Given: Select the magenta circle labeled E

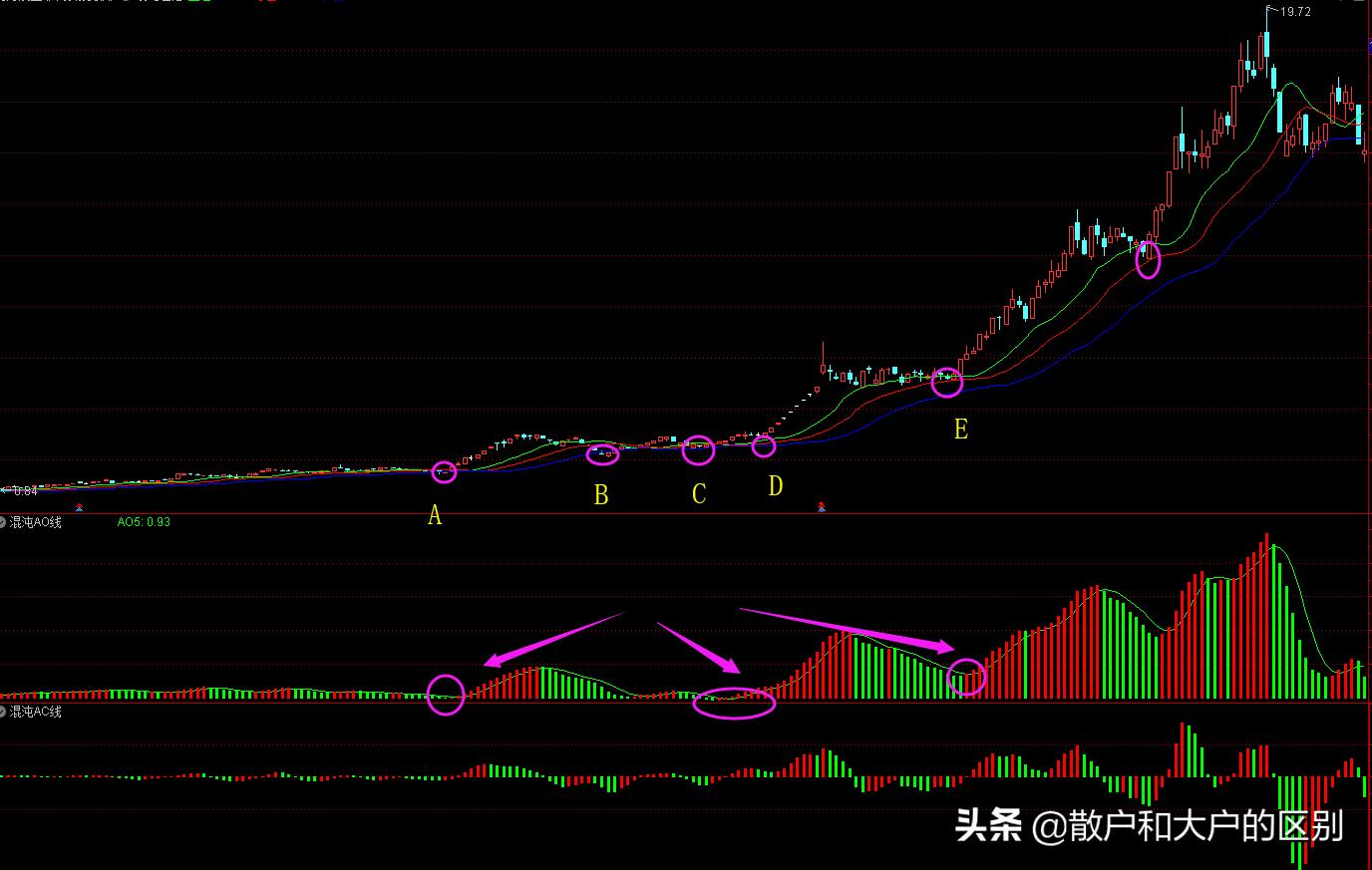Looking at the screenshot, I should point(945,382).
